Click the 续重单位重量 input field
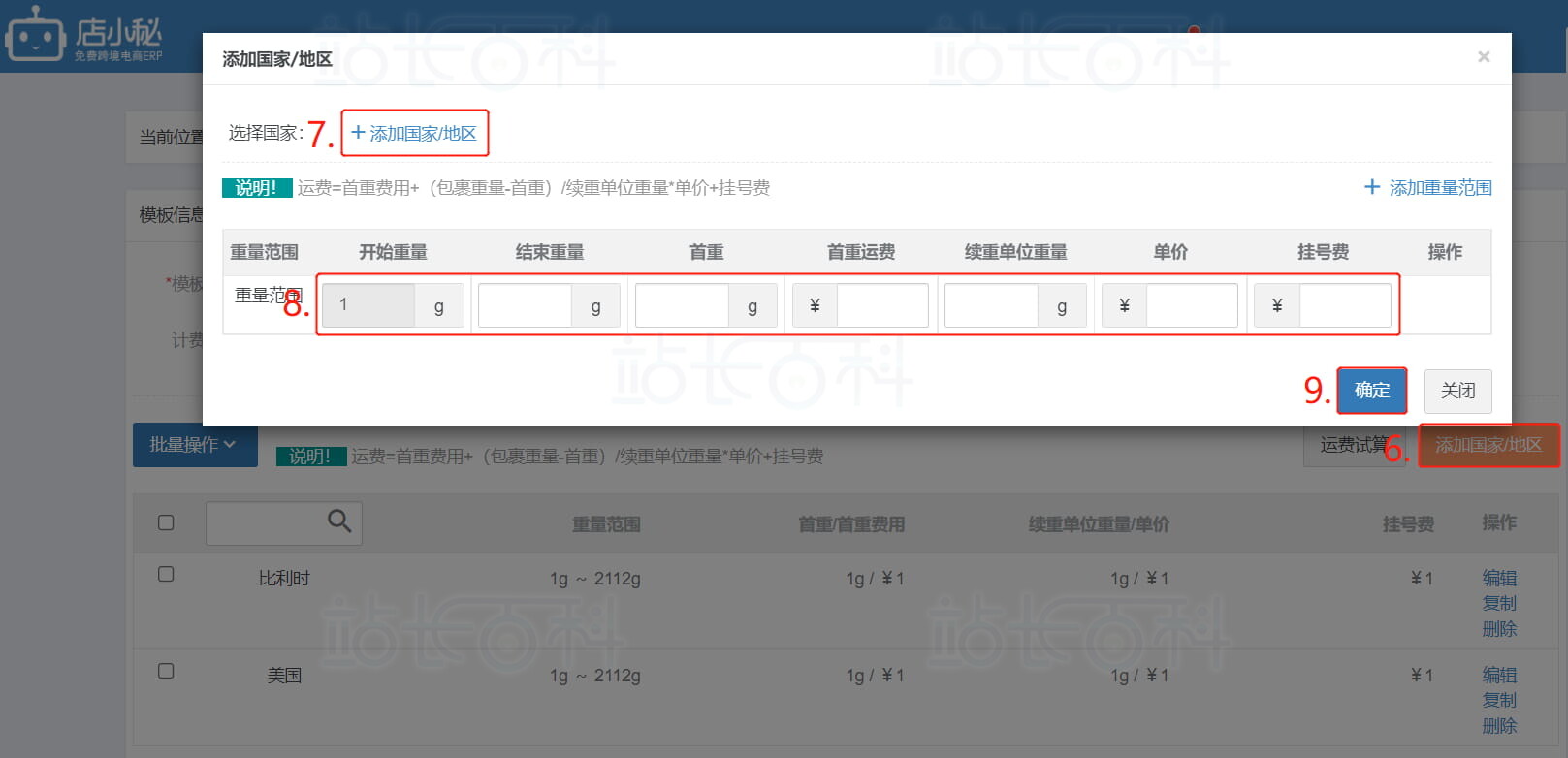 pos(991,306)
